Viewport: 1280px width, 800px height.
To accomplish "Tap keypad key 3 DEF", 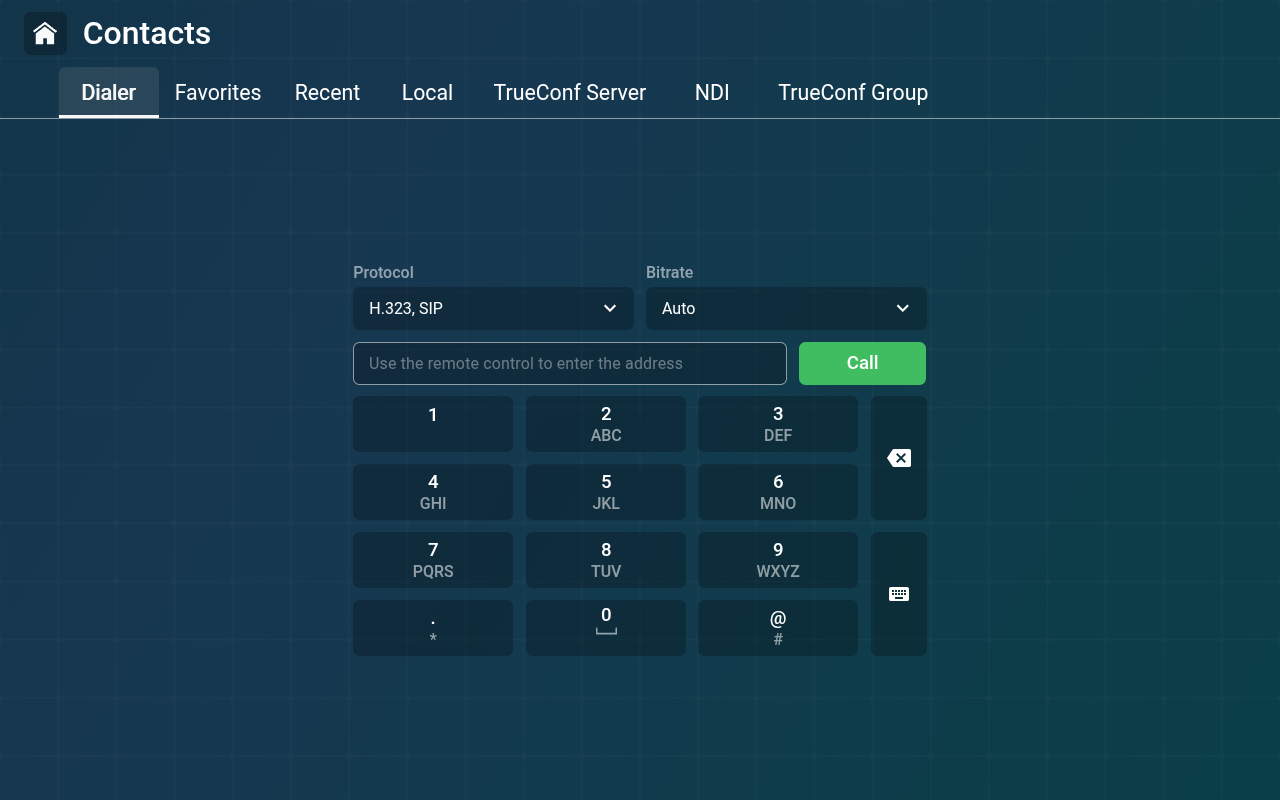I will (x=778, y=424).
